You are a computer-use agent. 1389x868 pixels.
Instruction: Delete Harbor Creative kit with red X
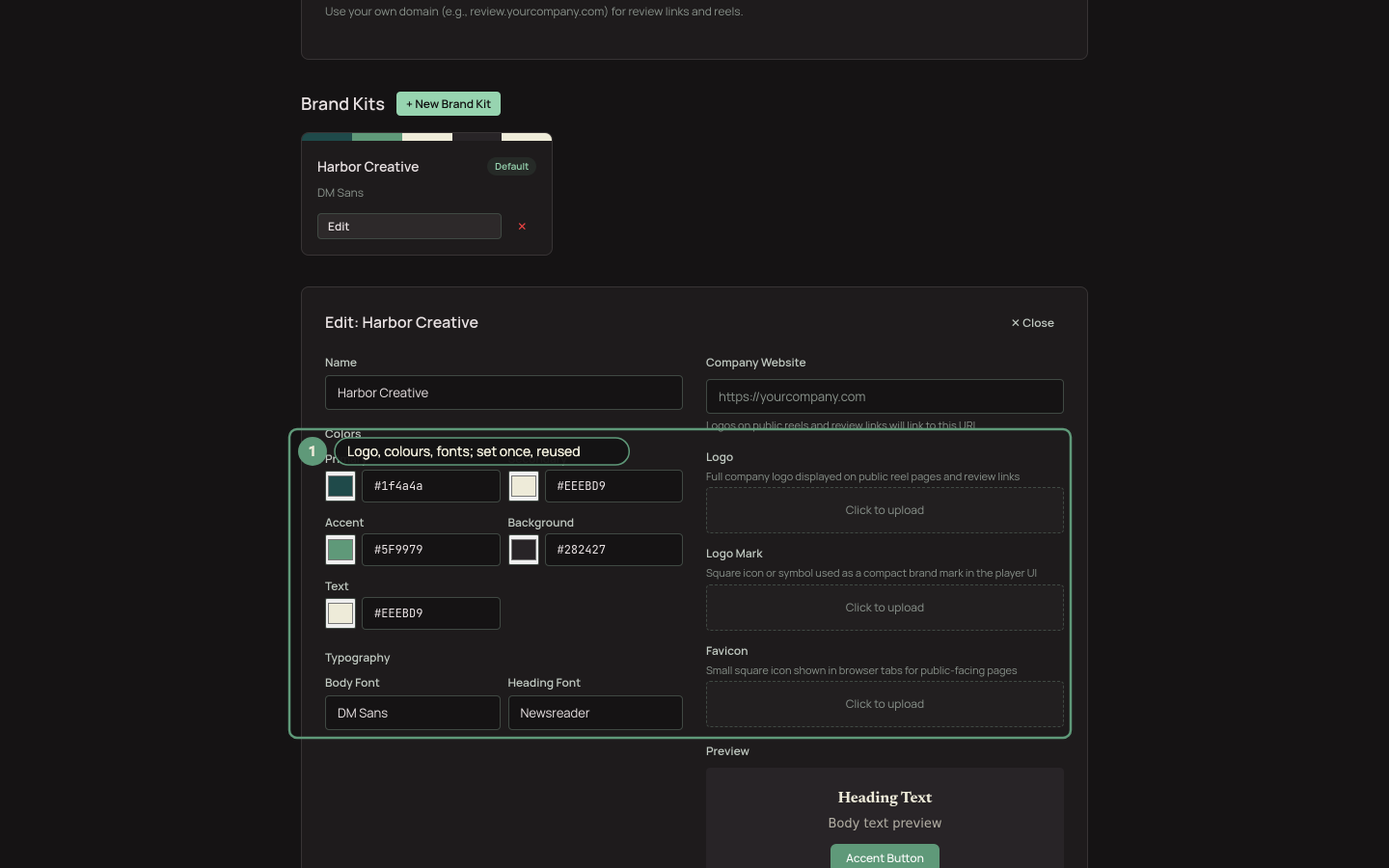click(522, 227)
